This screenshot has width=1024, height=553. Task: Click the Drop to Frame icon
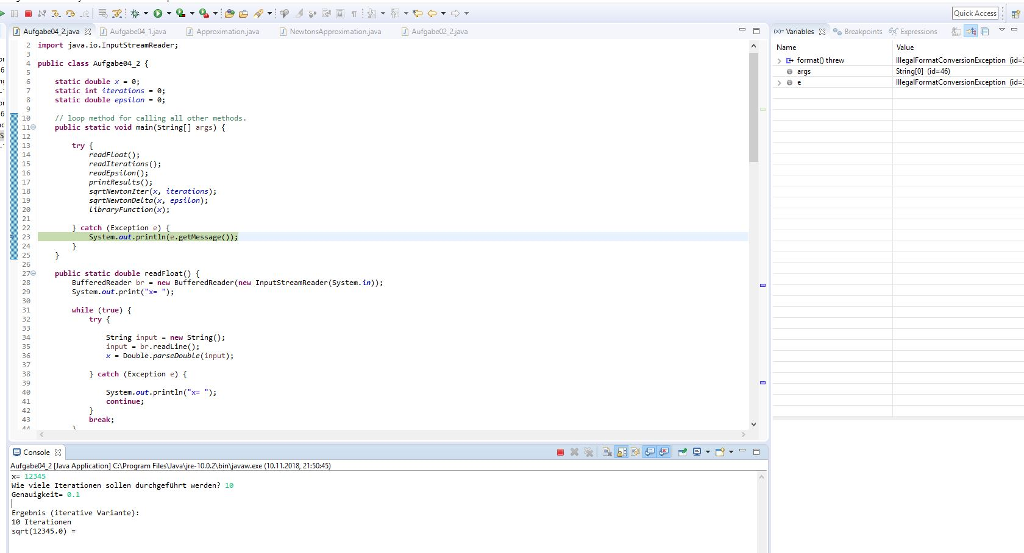pos(103,13)
